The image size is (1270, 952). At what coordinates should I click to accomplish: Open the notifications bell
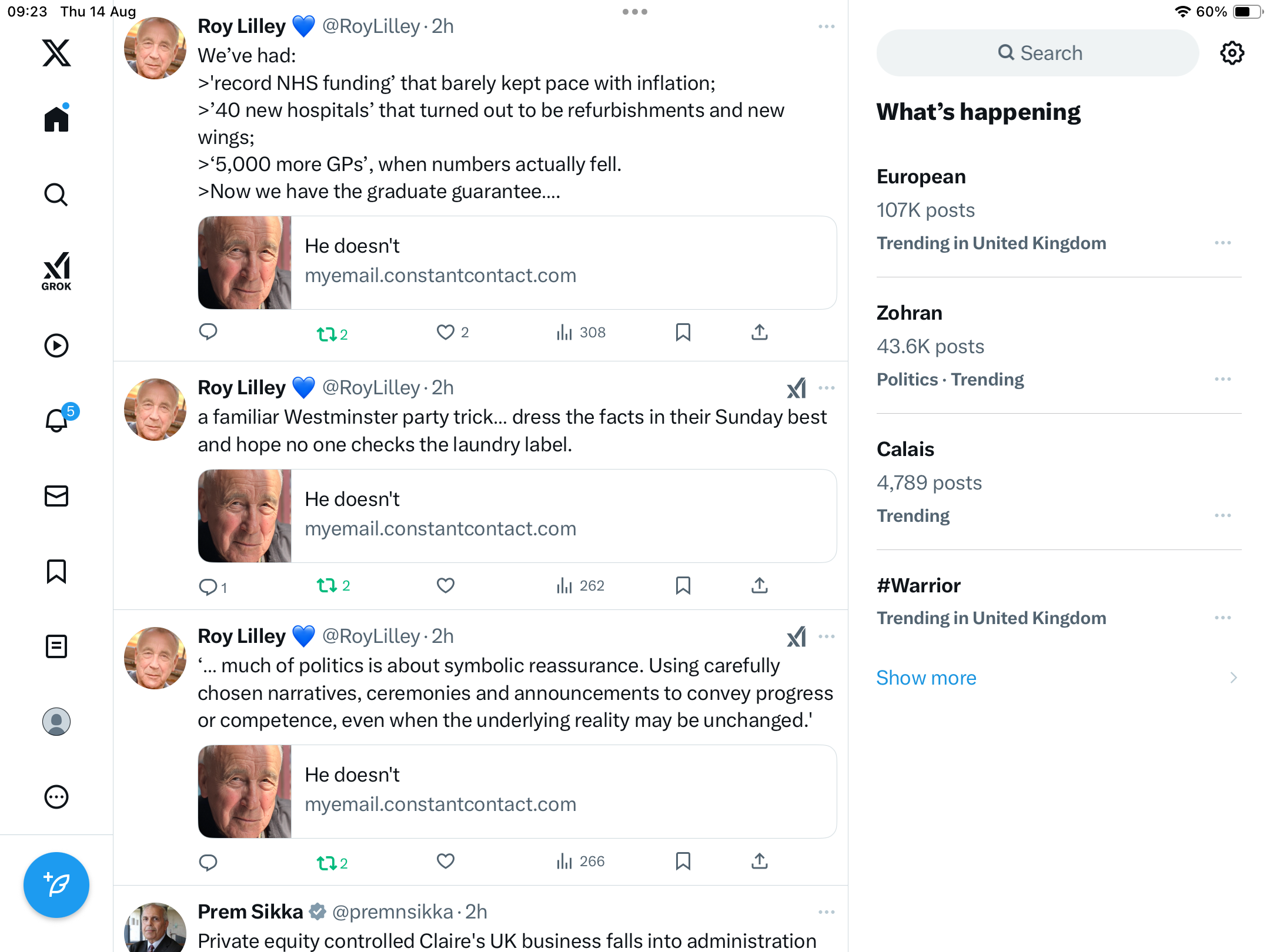(56, 421)
